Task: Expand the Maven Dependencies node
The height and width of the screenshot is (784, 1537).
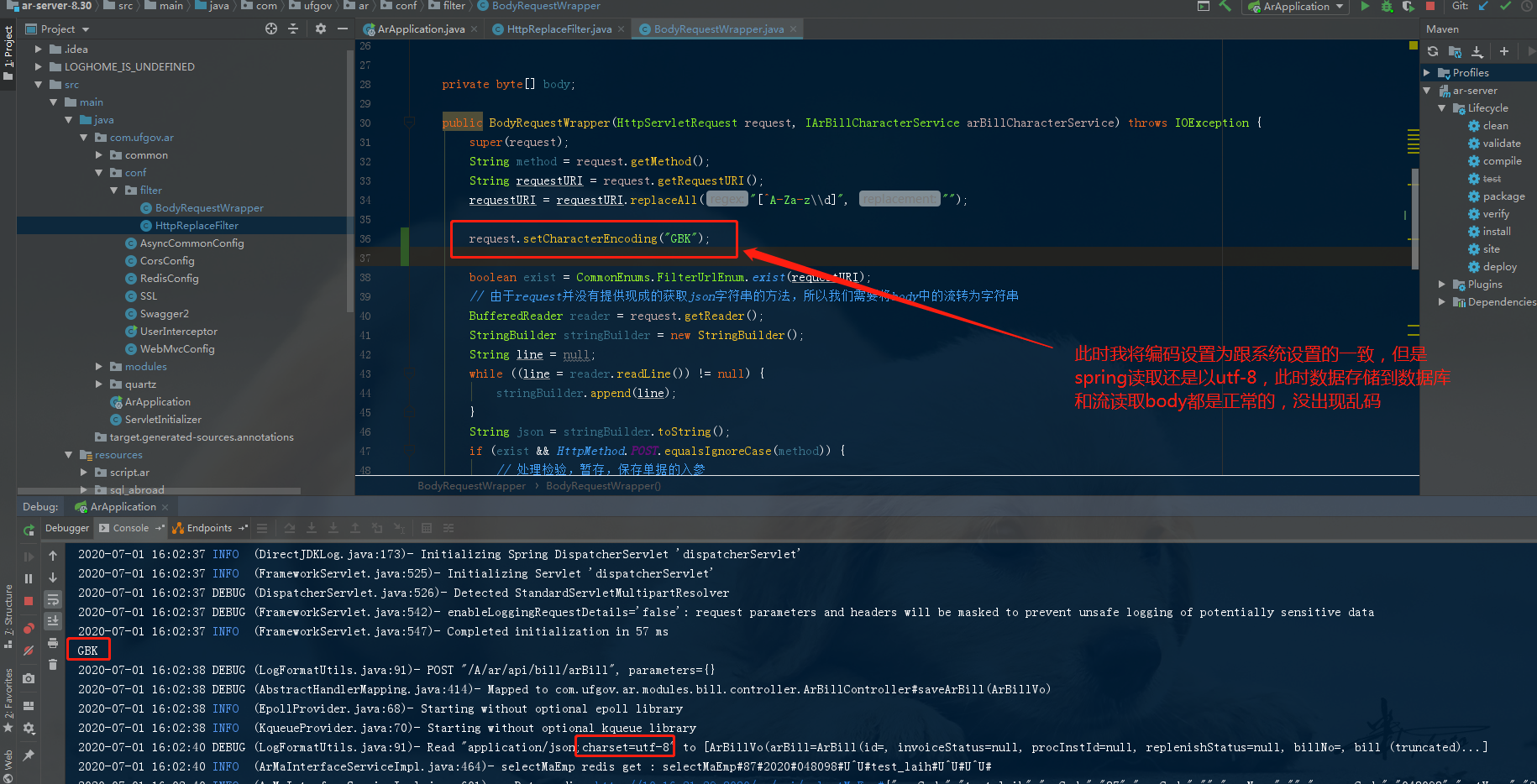Action: [x=1442, y=302]
